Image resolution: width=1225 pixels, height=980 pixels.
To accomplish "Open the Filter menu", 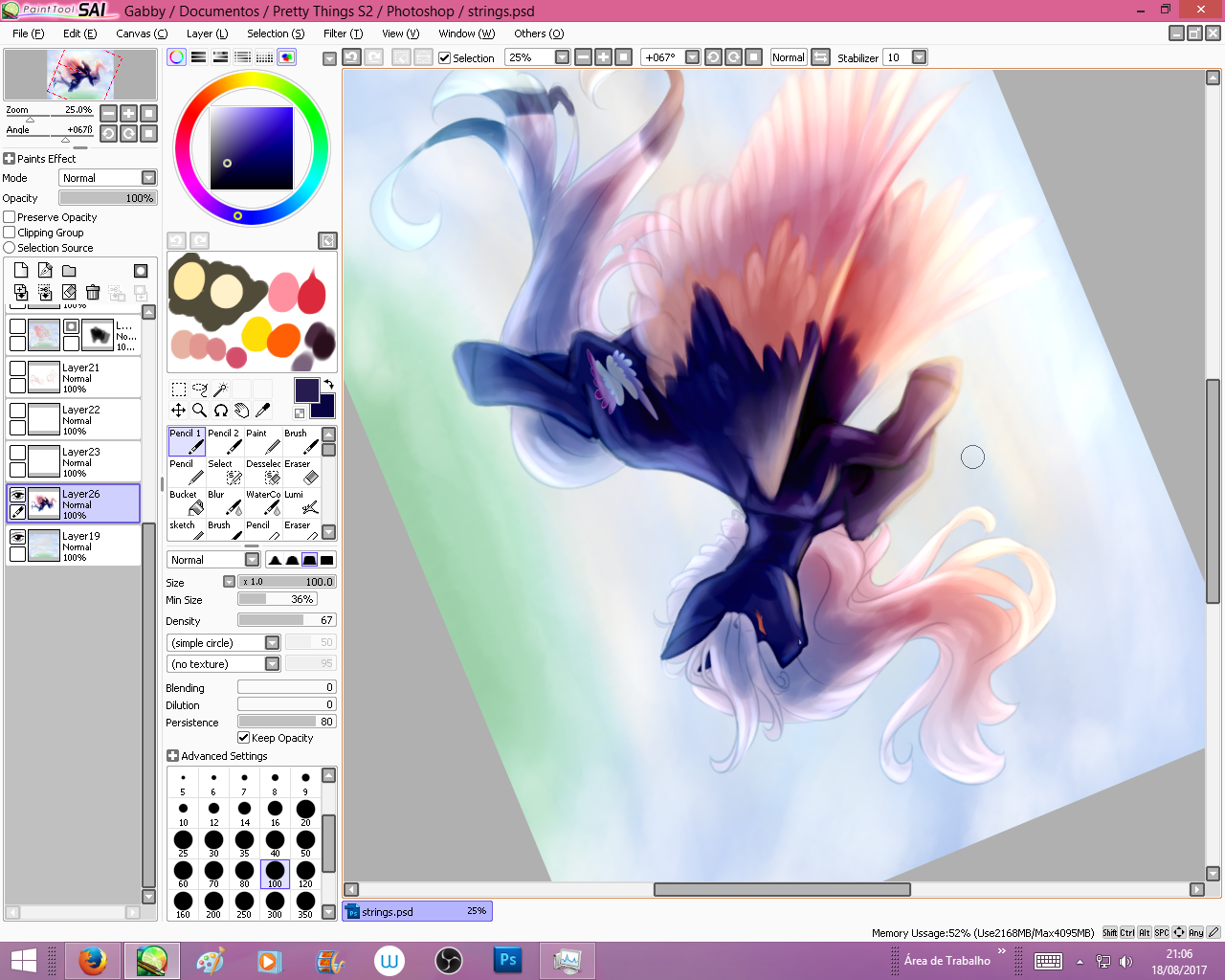I will click(344, 33).
